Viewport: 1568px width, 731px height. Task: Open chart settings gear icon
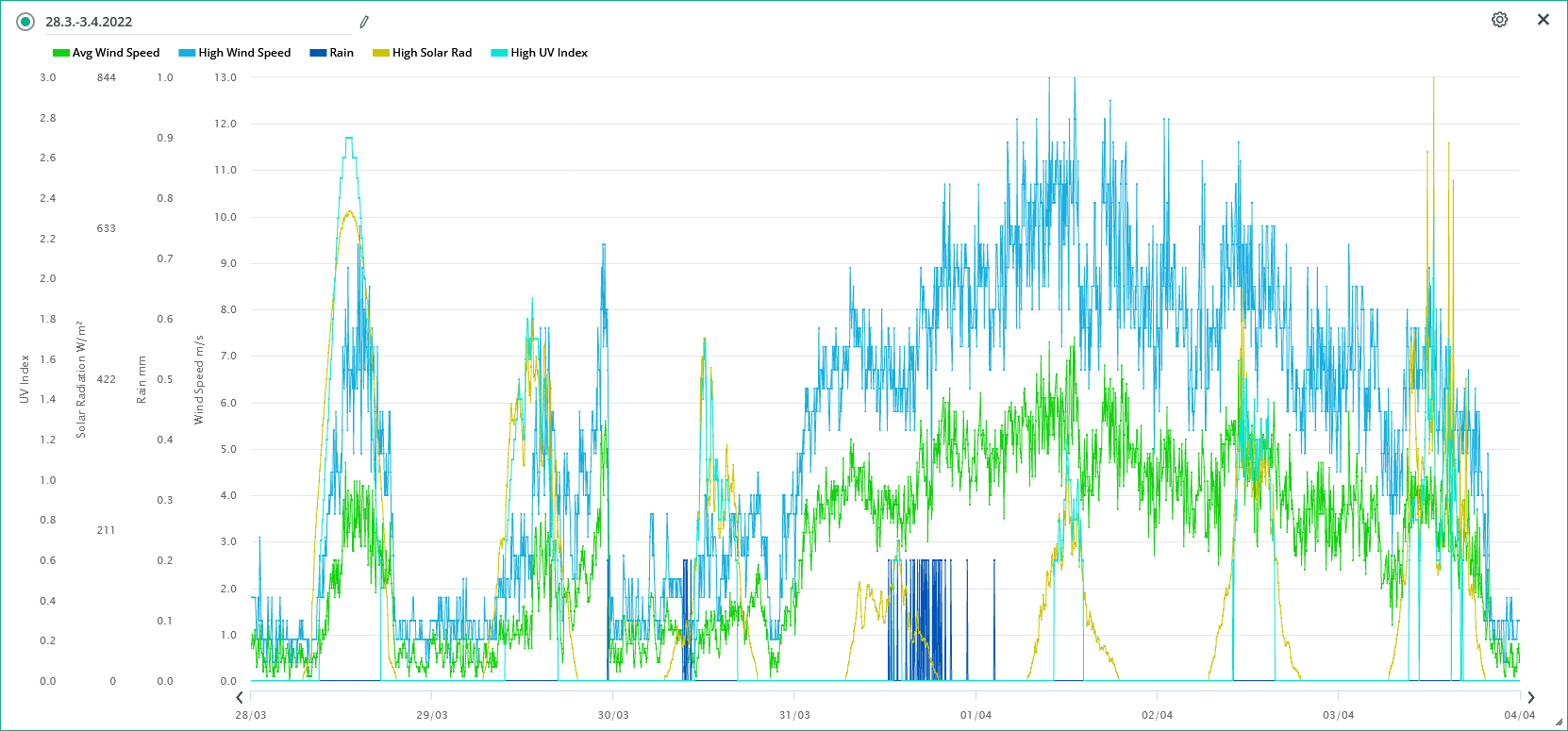[1499, 20]
